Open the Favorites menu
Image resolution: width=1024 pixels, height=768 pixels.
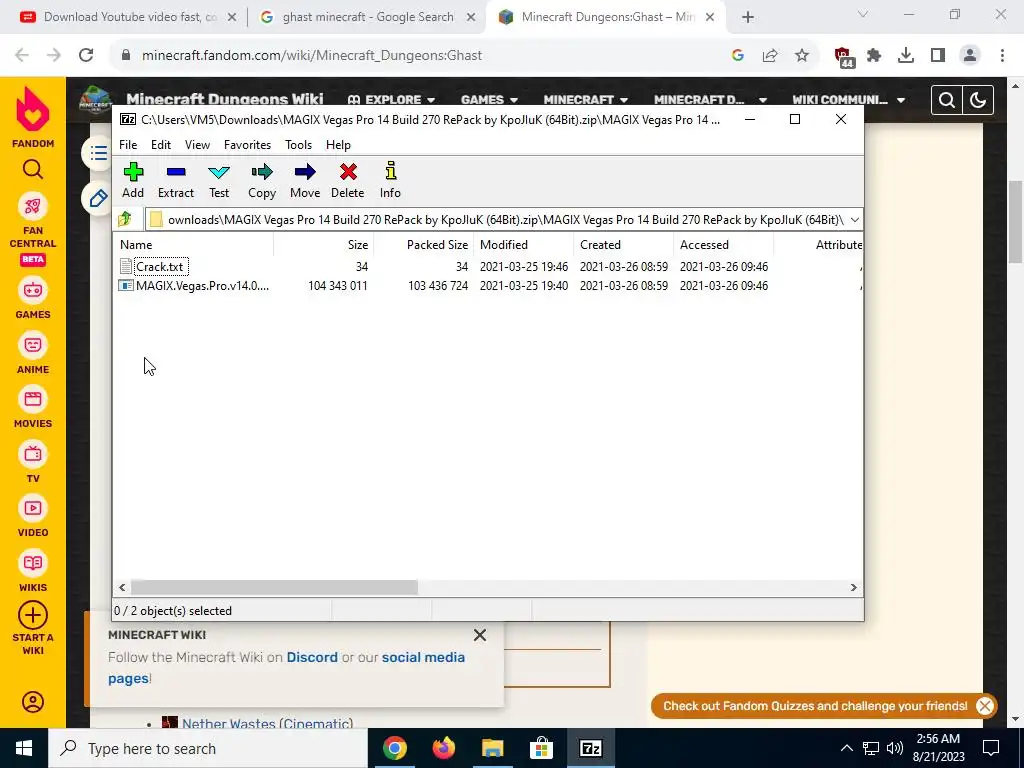coord(247,145)
